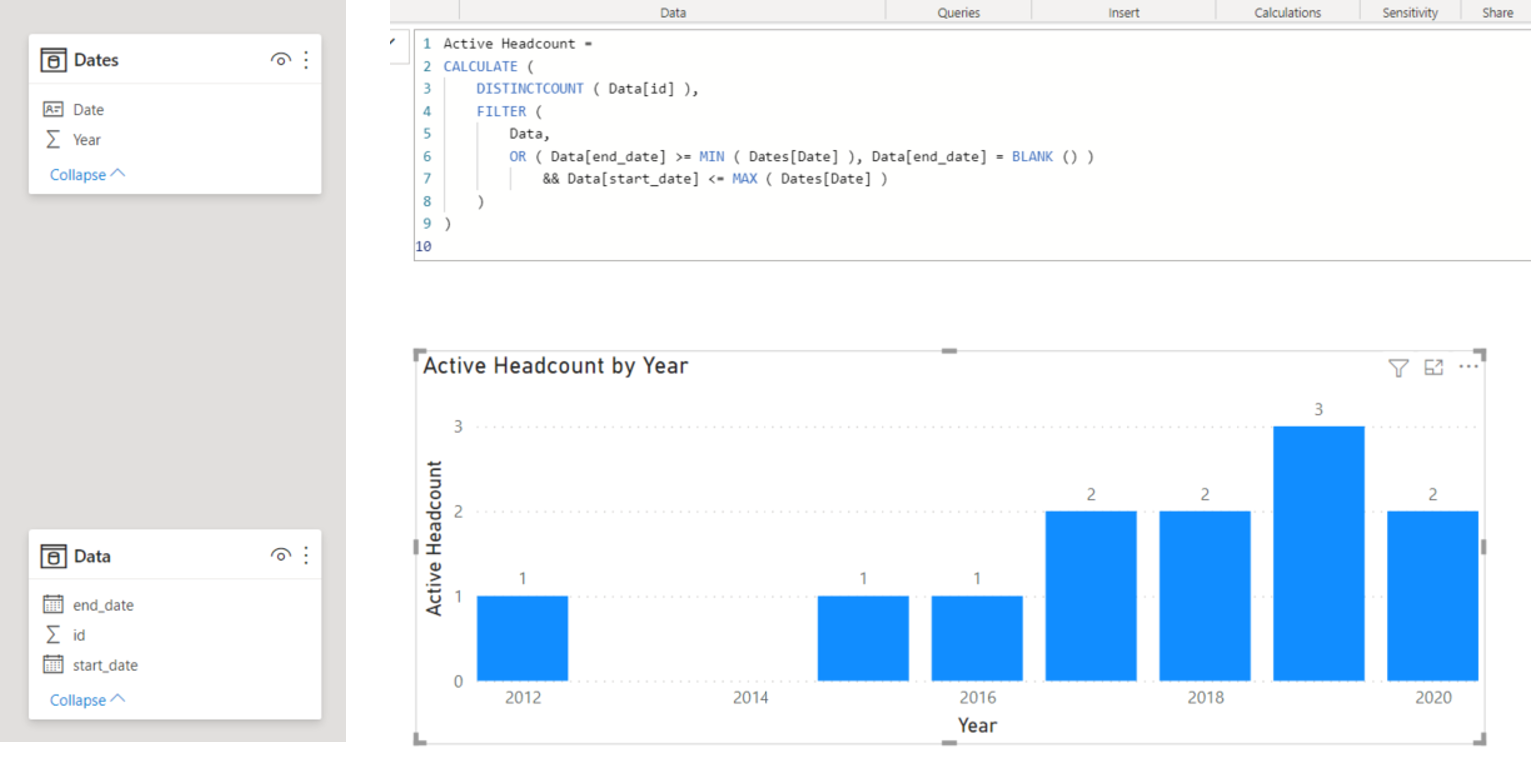Viewport: 1531px width, 784px height.
Task: Click the Year axis title
Action: [x=977, y=726]
